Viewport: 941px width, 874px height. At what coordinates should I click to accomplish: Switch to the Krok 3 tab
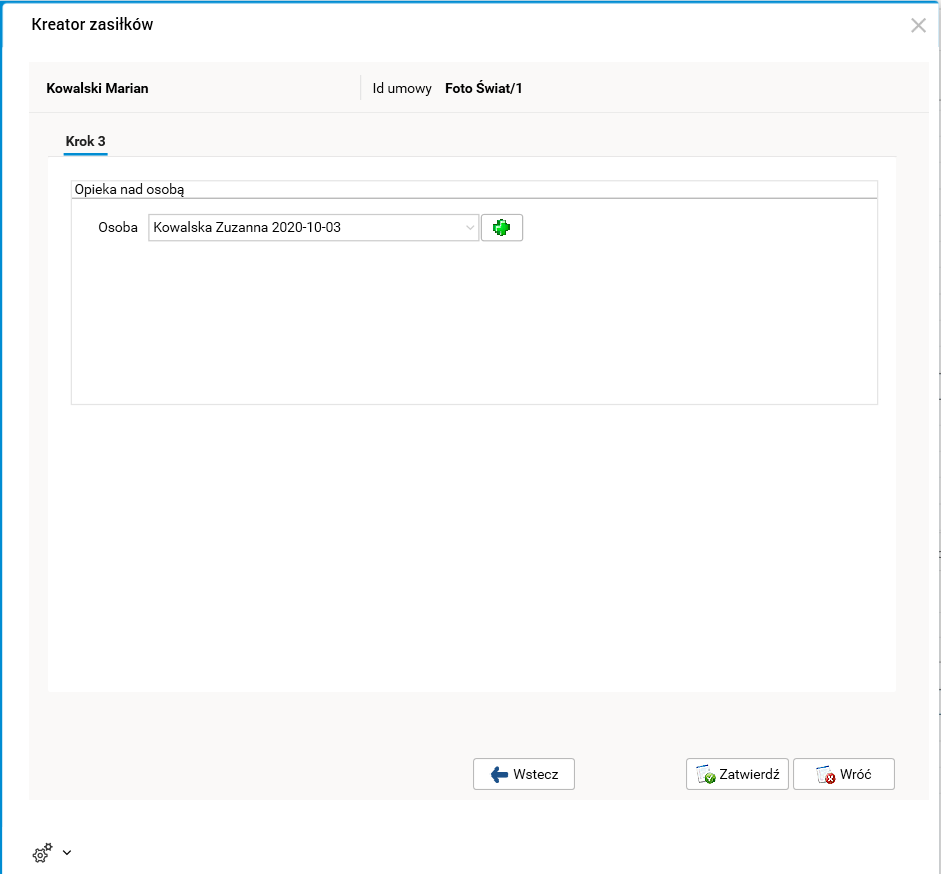(x=85, y=142)
